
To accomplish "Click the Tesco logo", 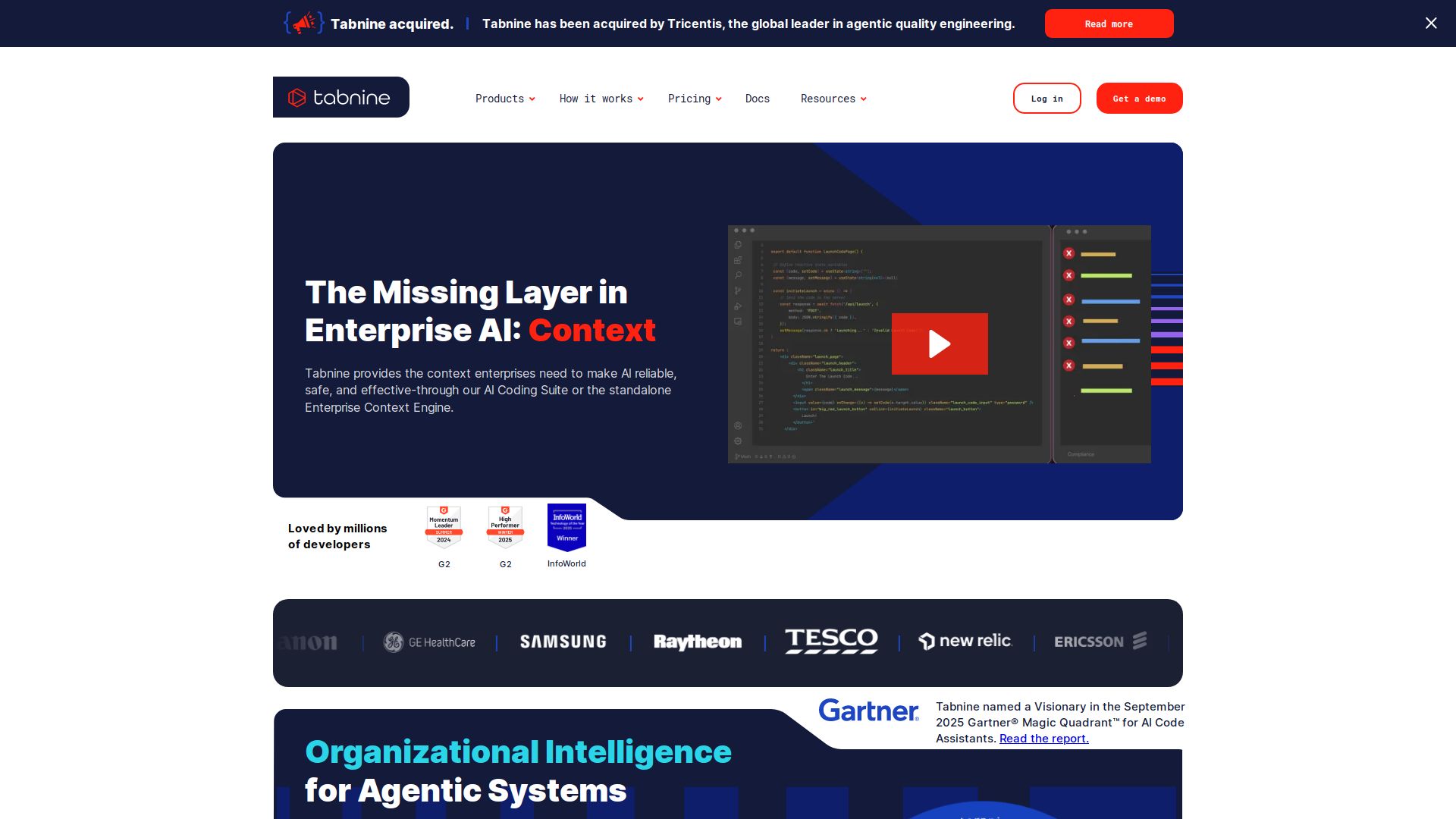I will tap(832, 642).
